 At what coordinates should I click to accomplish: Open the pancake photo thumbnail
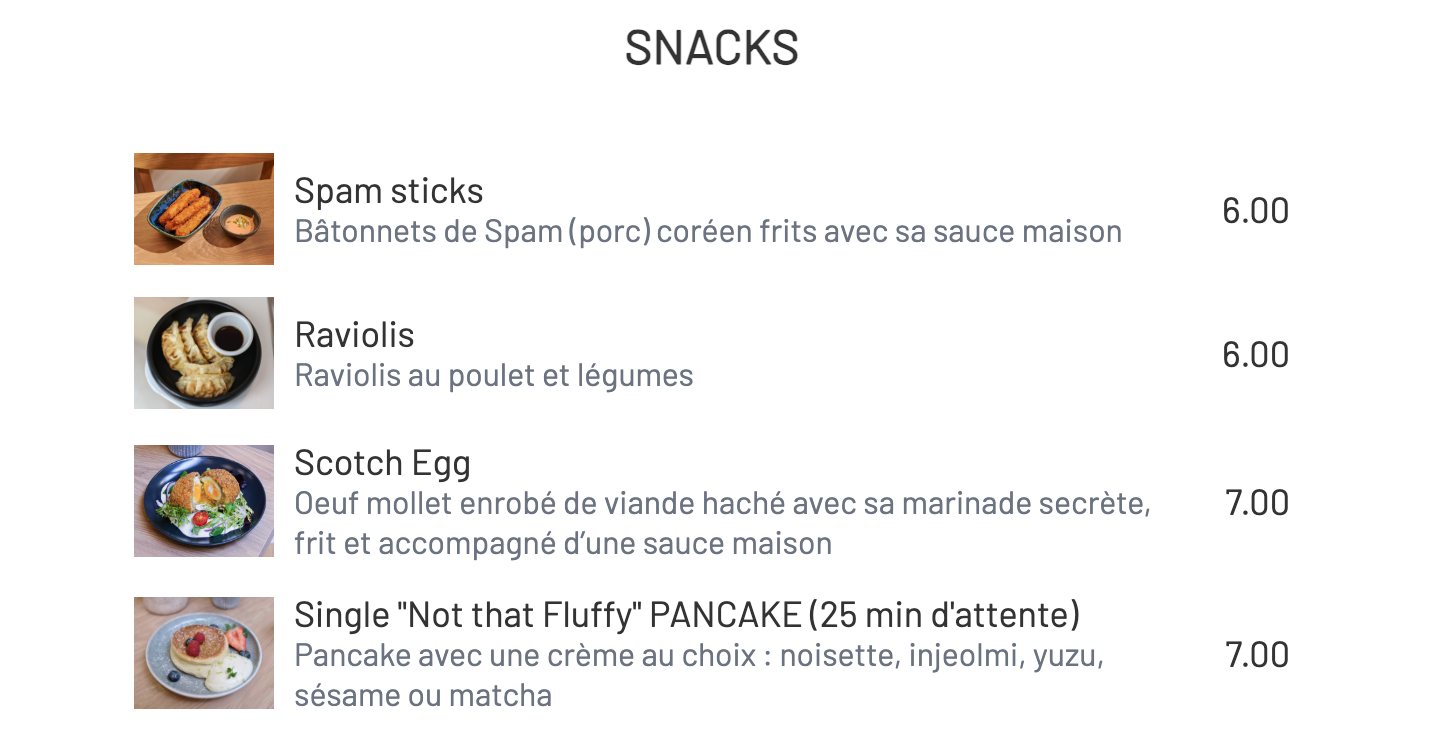click(x=204, y=653)
